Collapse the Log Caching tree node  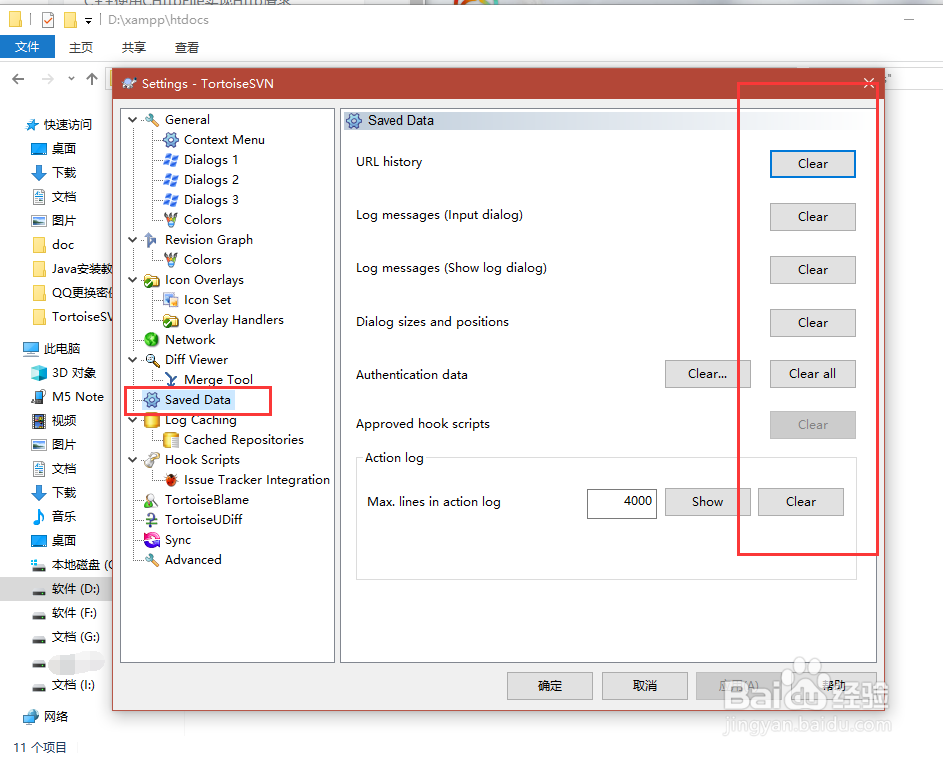[x=133, y=421]
